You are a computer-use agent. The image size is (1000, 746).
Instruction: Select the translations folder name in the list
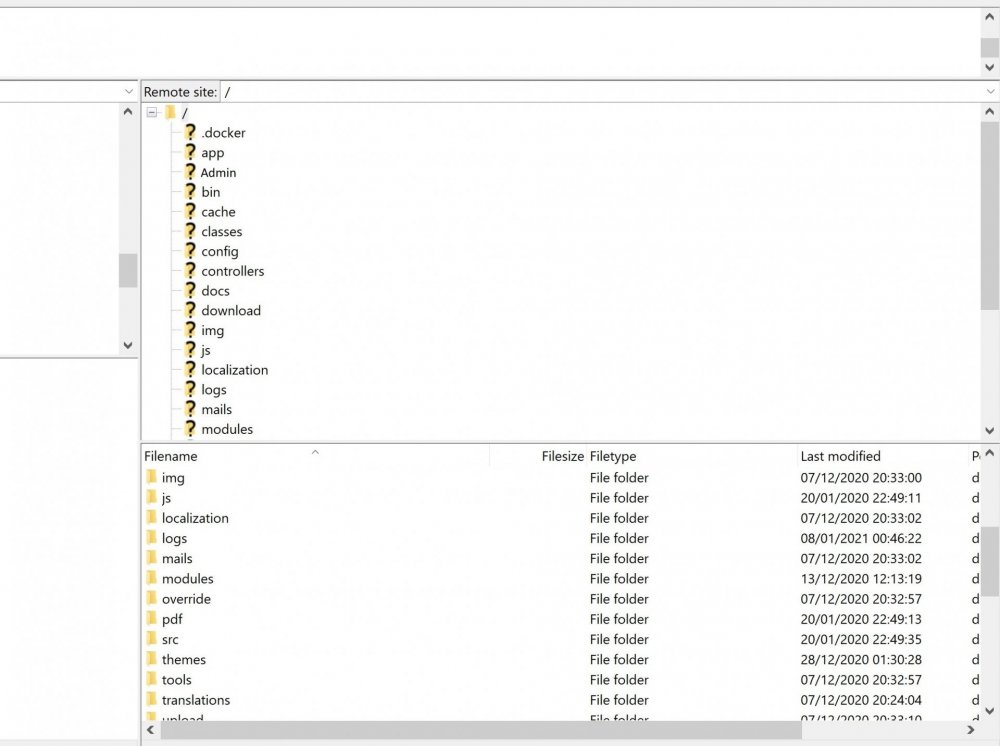pos(196,700)
